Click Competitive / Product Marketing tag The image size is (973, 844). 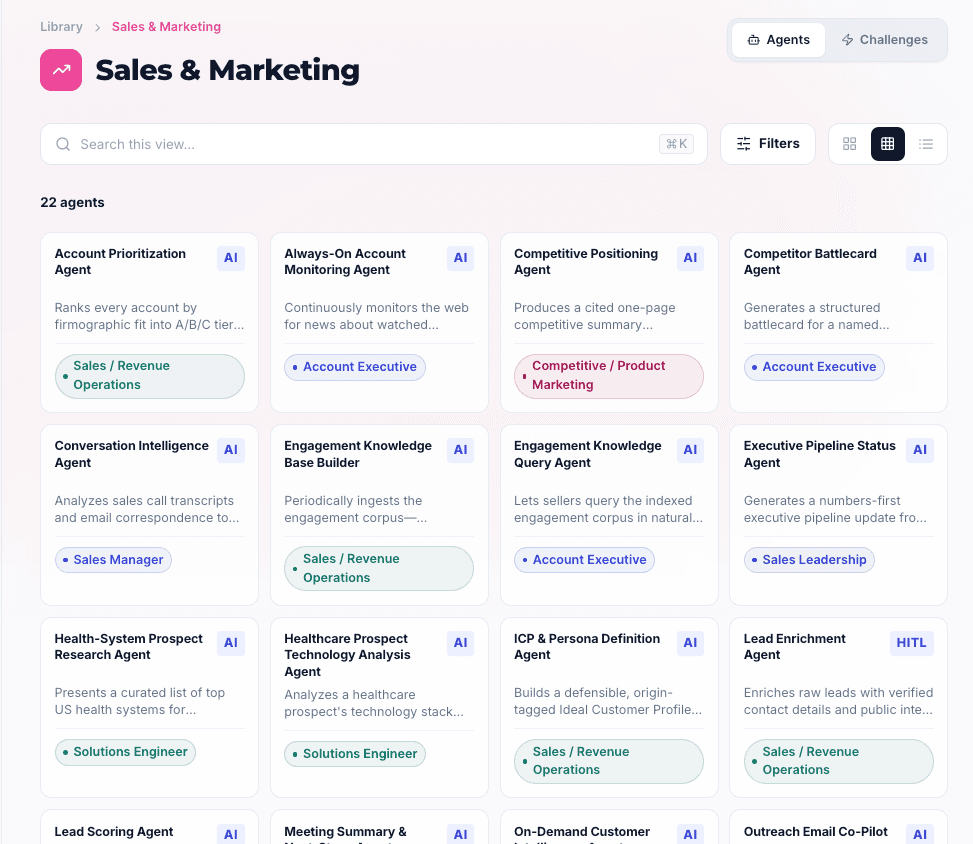[609, 376]
